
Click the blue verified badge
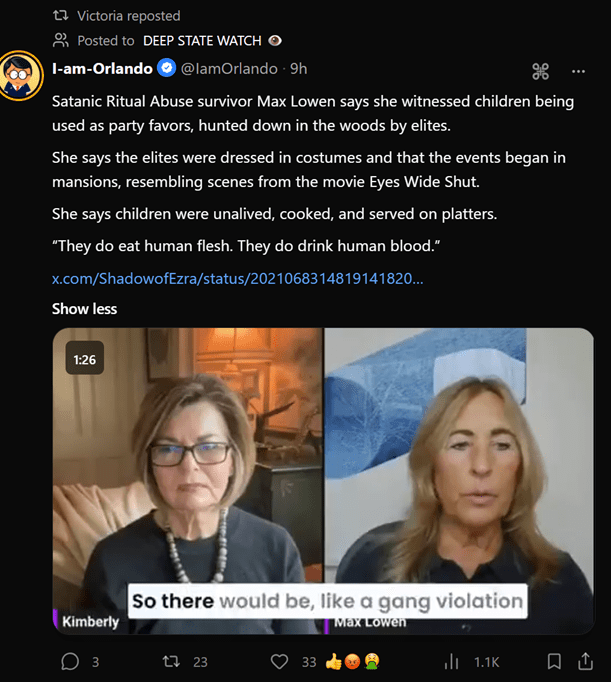point(168,68)
